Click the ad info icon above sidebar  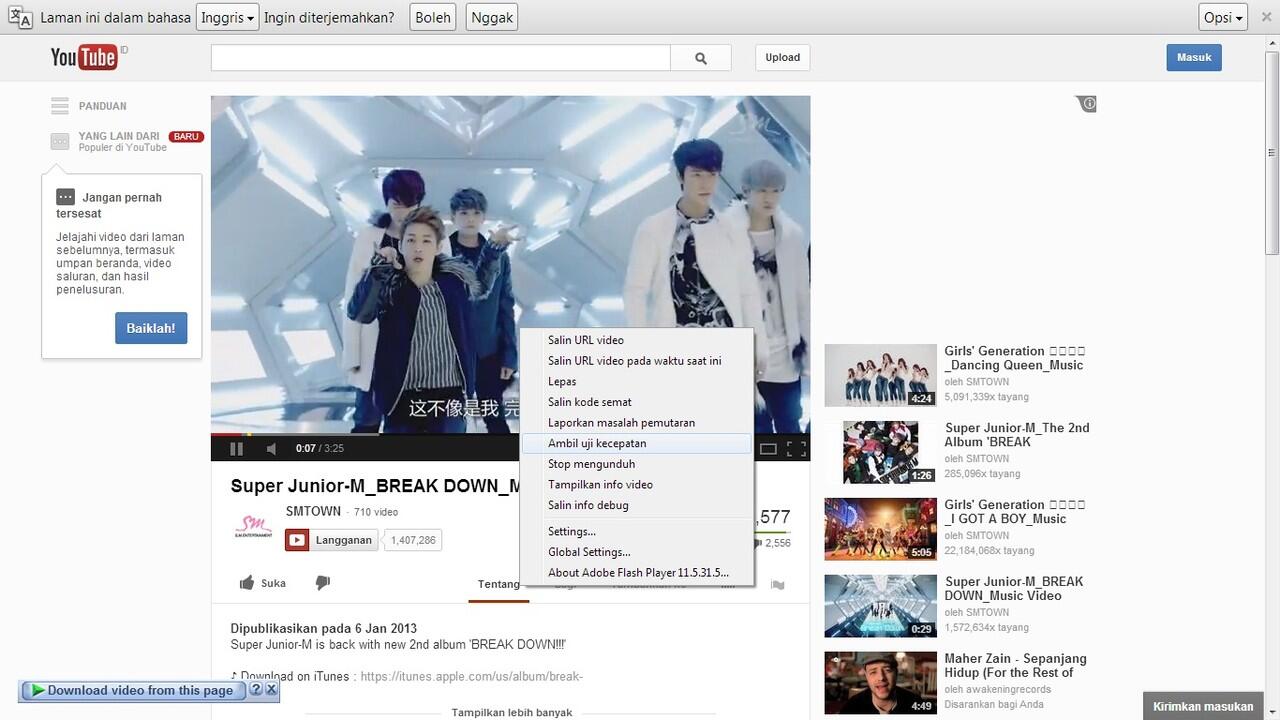[x=1089, y=103]
